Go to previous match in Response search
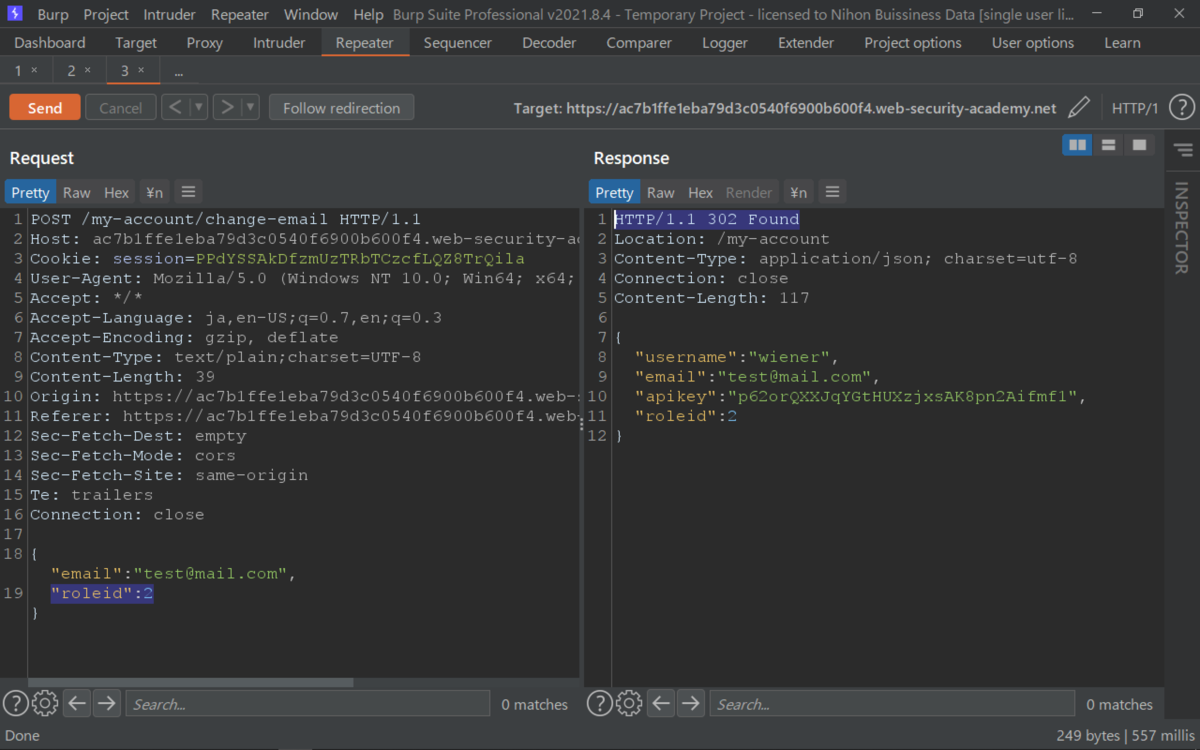 pyautogui.click(x=661, y=704)
